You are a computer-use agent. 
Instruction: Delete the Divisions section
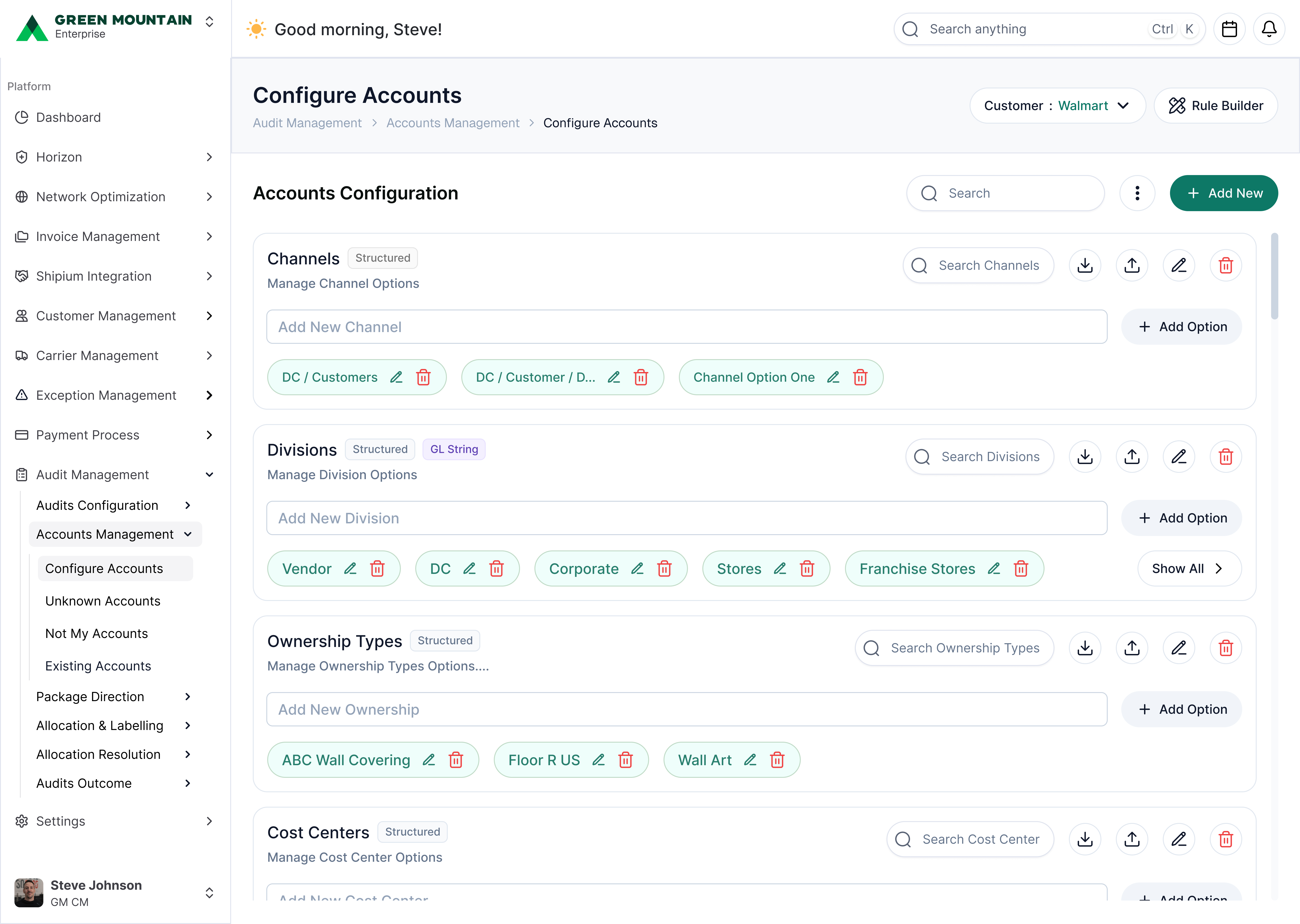1226,456
